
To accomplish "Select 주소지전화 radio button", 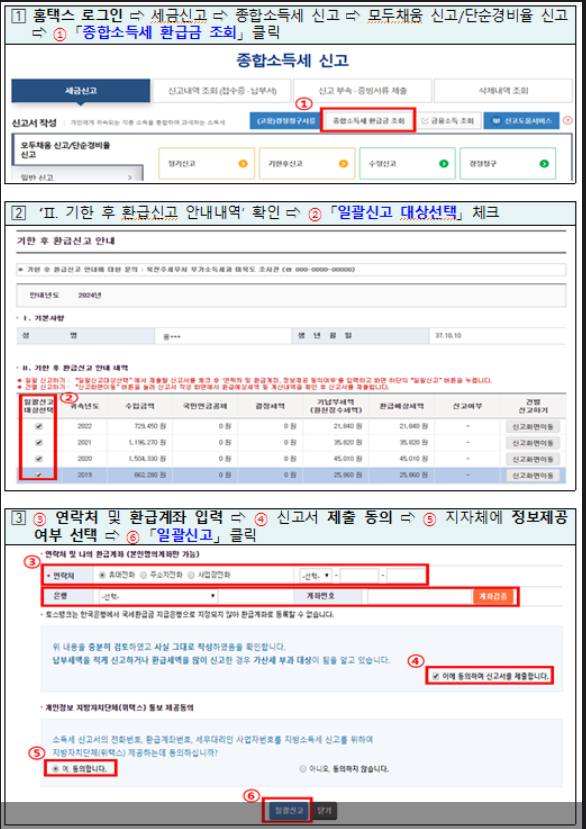I will 143,575.
